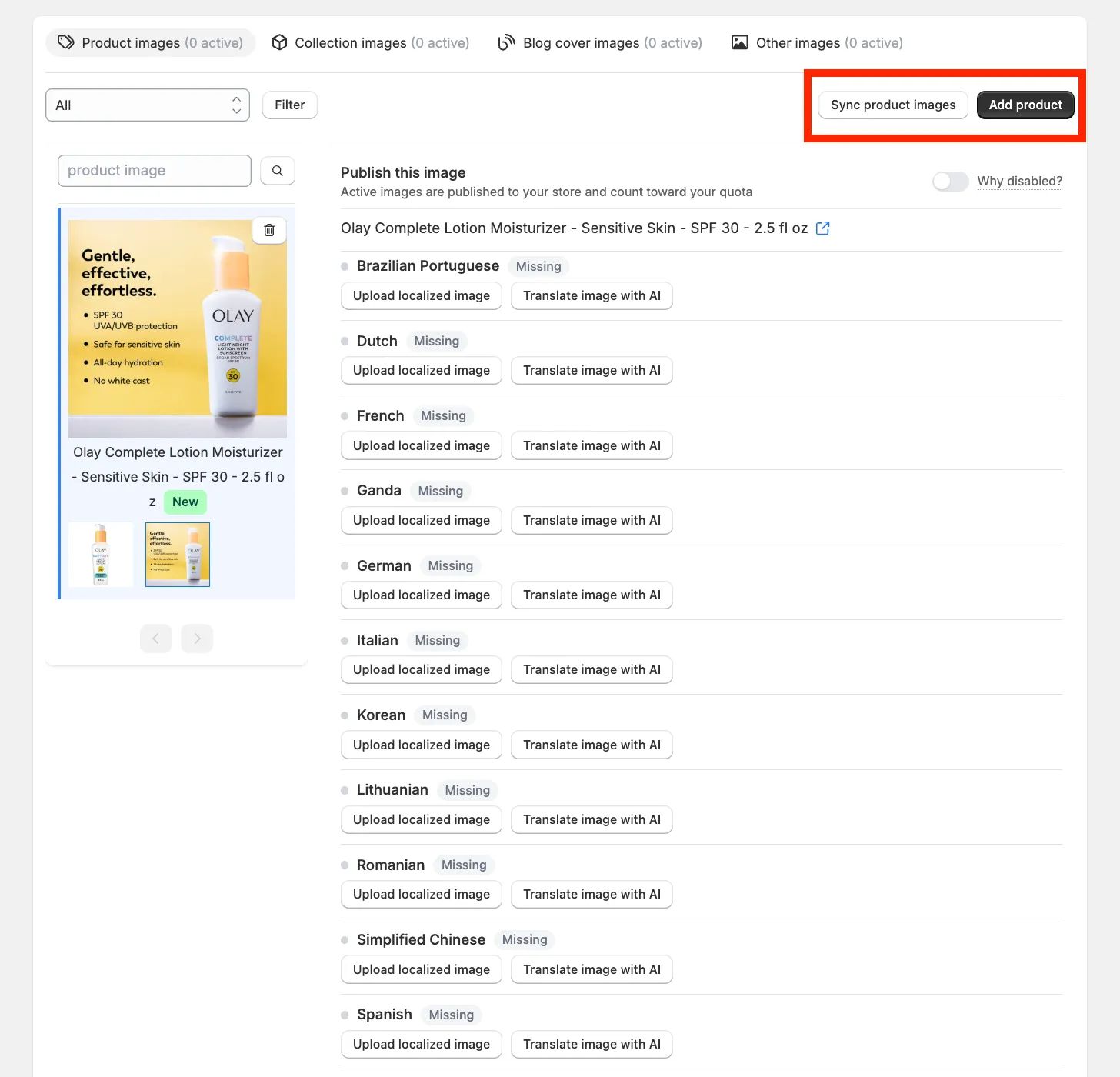The height and width of the screenshot is (1077, 1120).
Task: Click the Italian language label
Action: point(378,641)
